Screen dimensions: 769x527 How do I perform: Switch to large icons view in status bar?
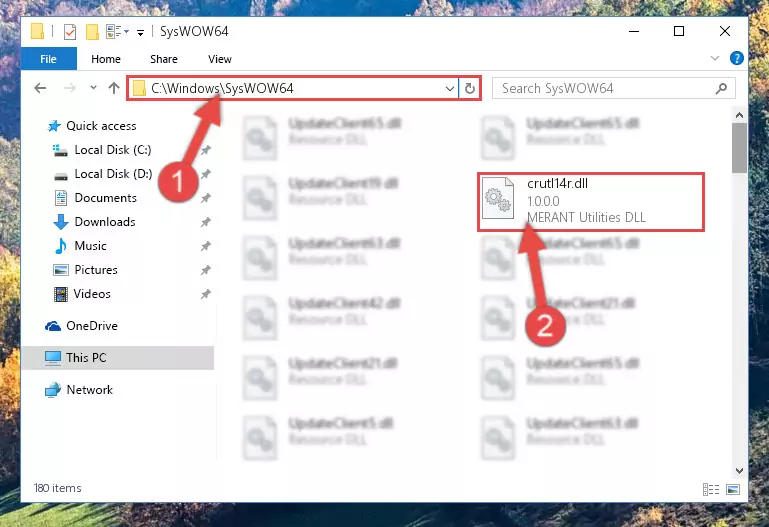[x=733, y=489]
